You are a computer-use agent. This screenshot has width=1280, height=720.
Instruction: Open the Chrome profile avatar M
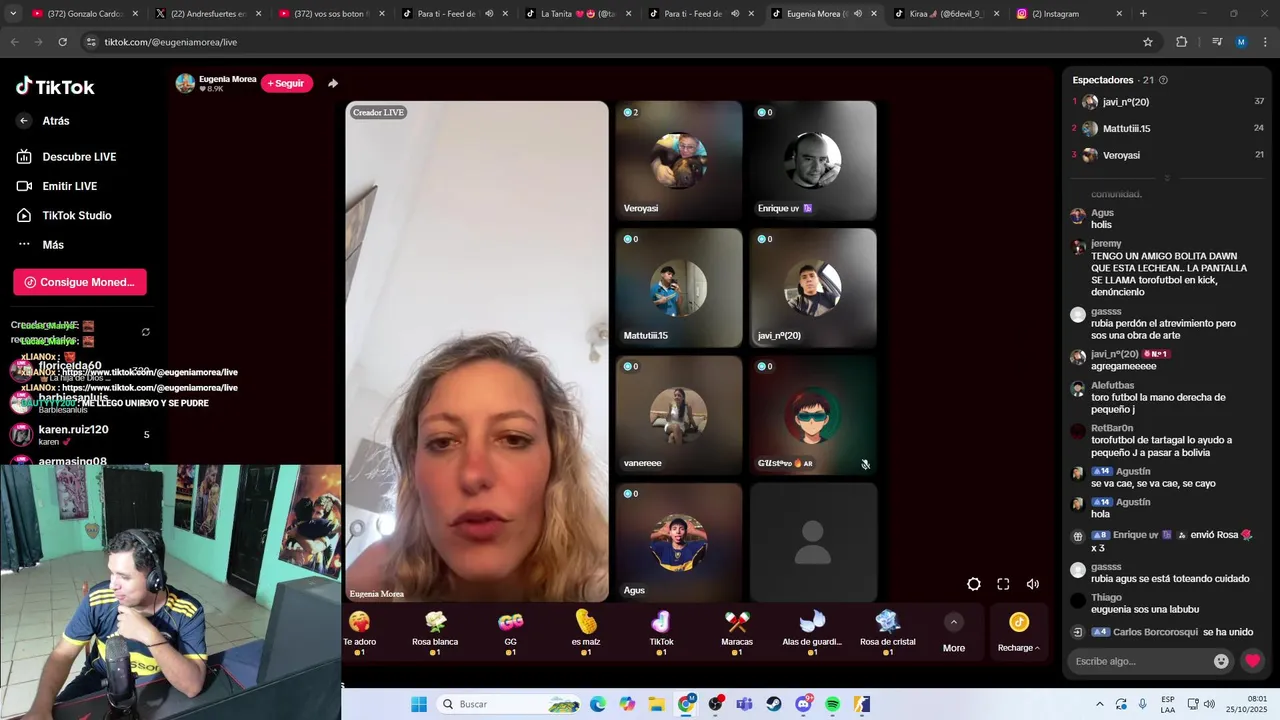point(1241,42)
